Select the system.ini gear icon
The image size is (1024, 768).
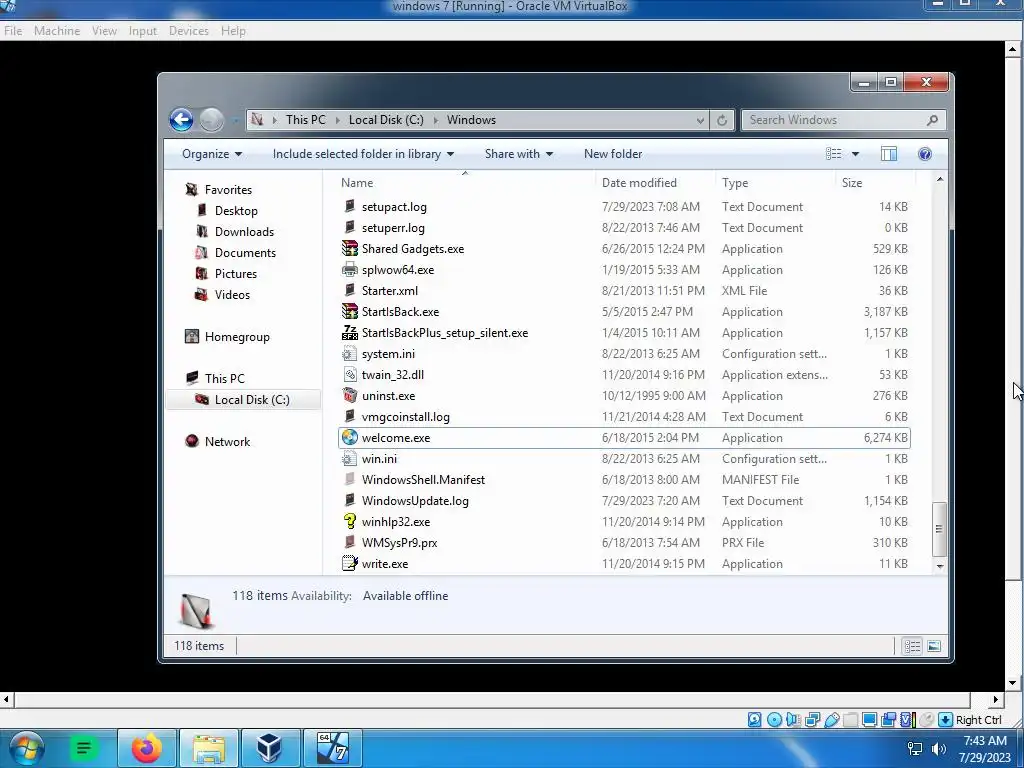(x=350, y=354)
